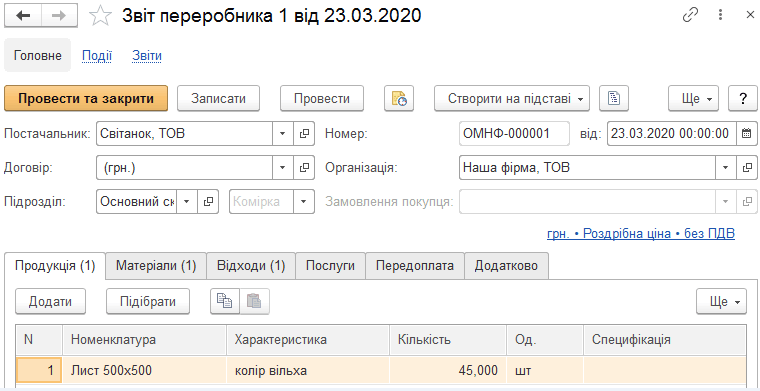Screen dimensions: 760x391
Task: Select row number 1 cell
Action: pos(39,371)
